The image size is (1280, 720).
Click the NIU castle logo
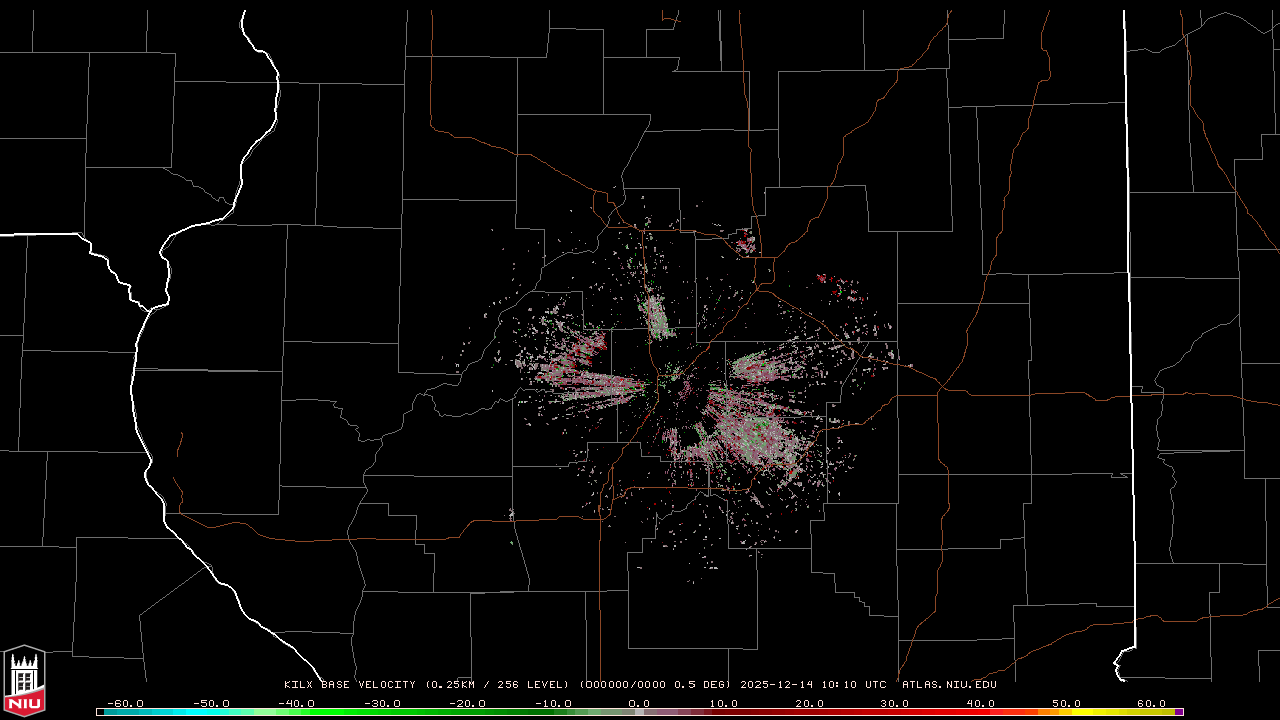pos(24,681)
